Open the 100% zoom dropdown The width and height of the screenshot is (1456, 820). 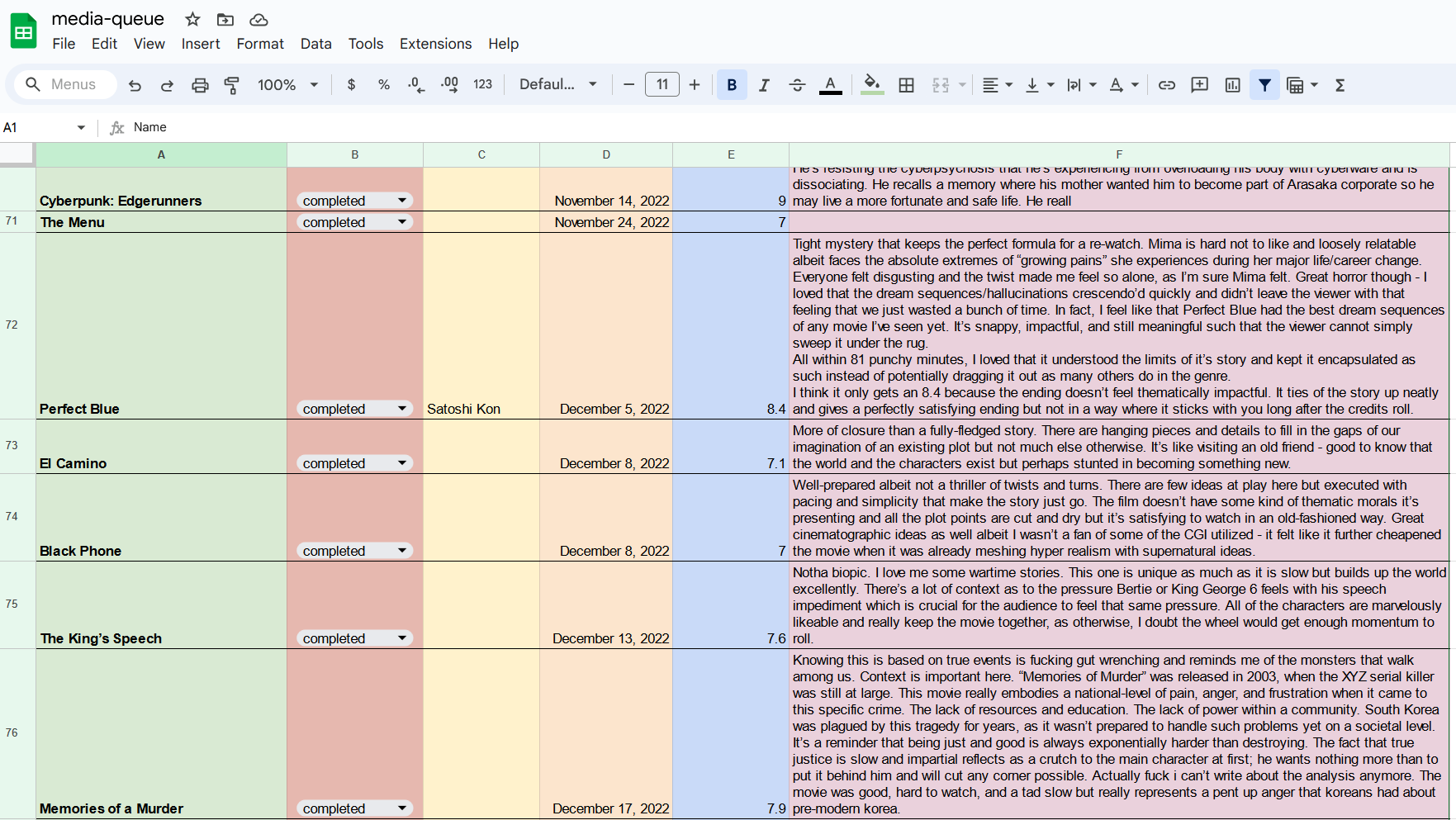(287, 84)
